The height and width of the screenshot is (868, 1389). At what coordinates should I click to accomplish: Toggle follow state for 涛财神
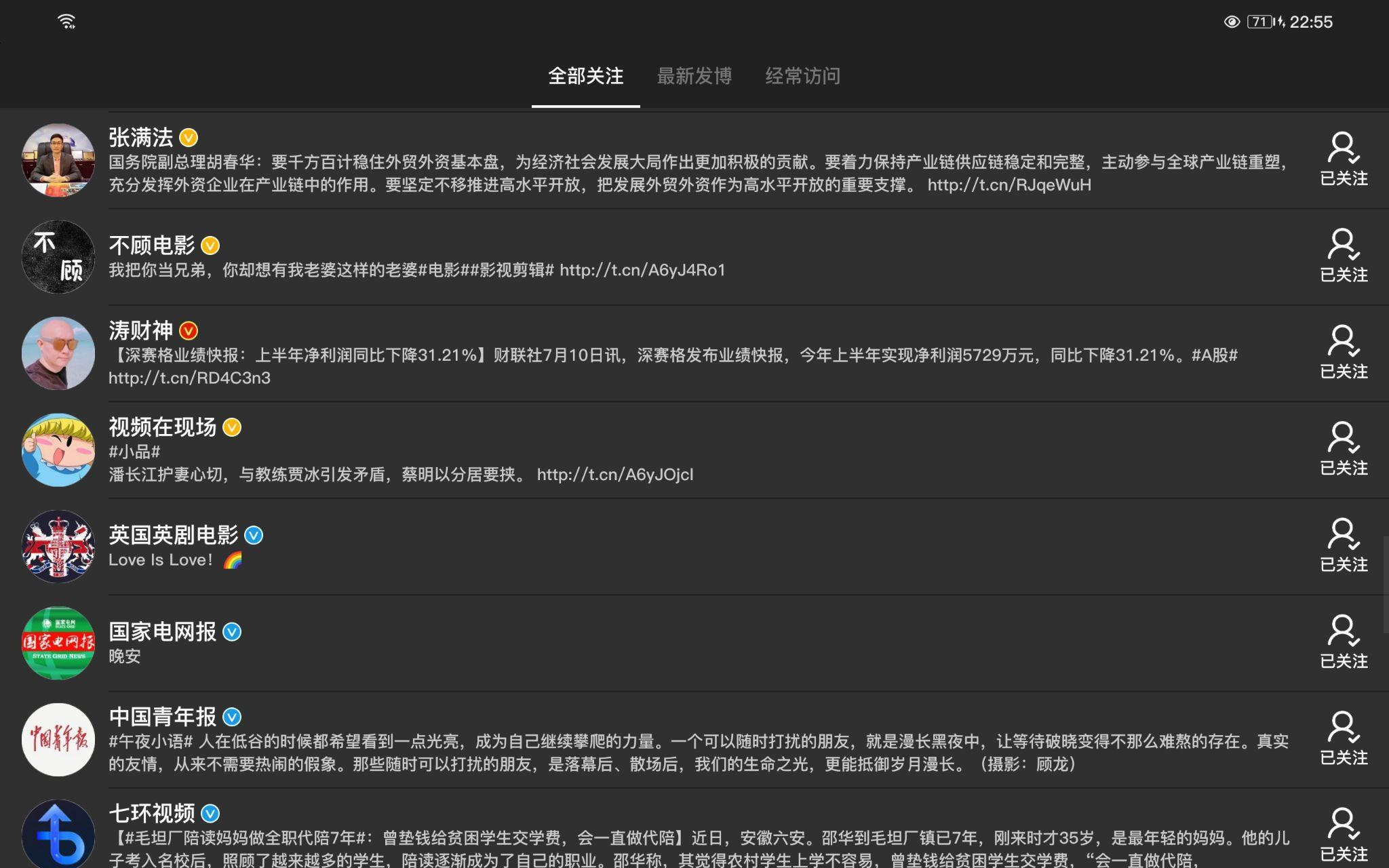pos(1344,353)
